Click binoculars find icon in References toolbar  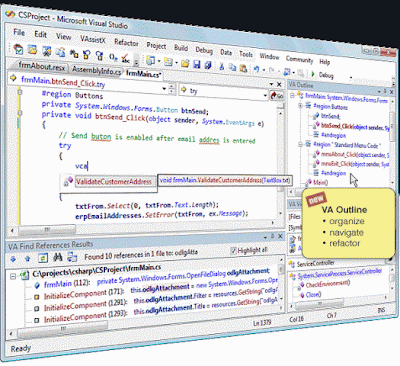click(58, 257)
